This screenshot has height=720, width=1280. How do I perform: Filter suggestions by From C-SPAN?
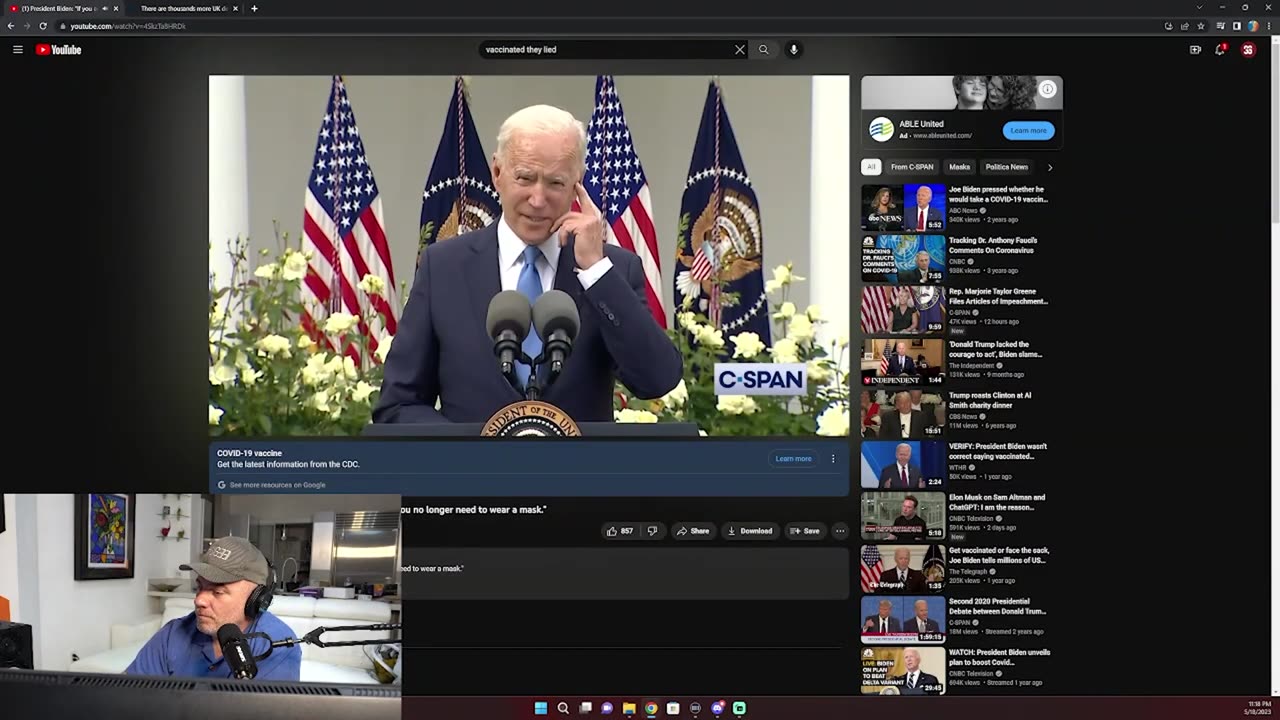coord(912,167)
